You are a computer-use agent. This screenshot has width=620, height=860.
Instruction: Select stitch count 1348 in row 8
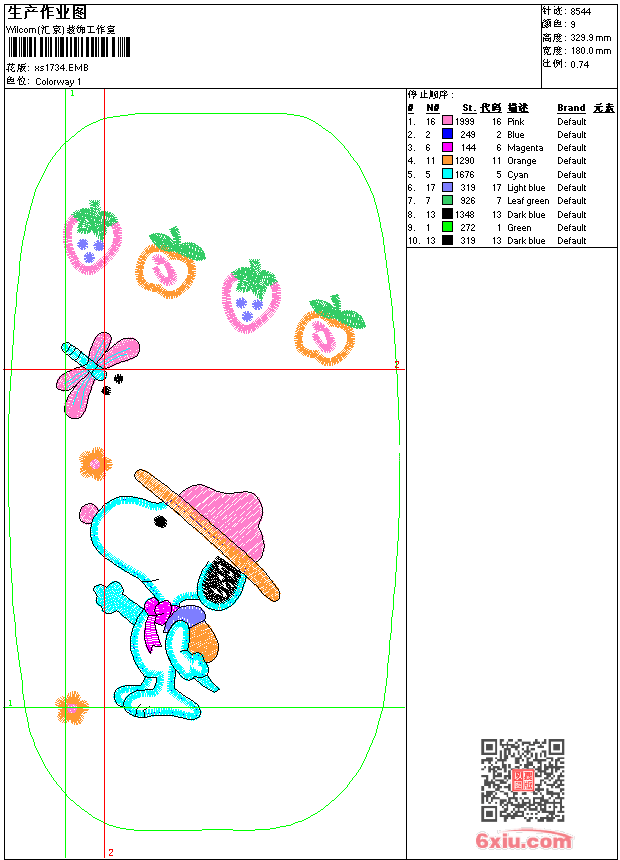coord(465,215)
